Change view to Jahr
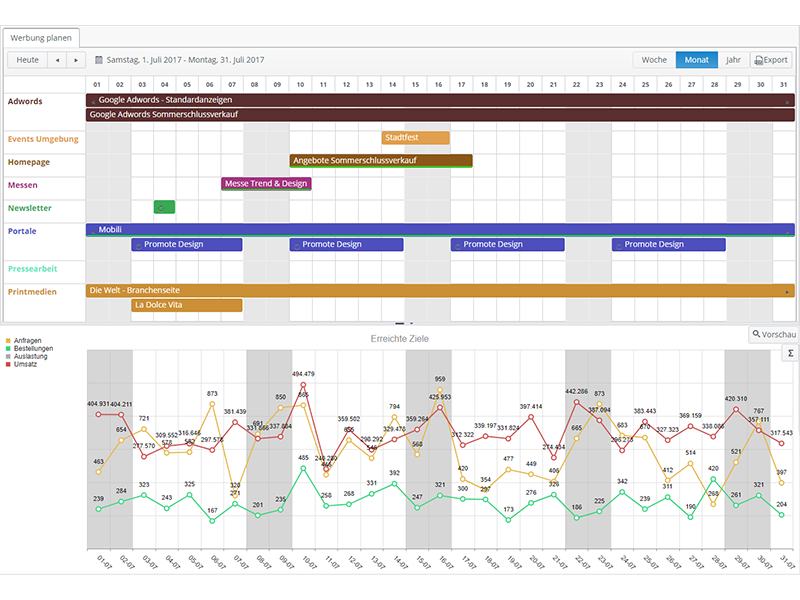Screen dimensions: 800x600 (x=733, y=60)
